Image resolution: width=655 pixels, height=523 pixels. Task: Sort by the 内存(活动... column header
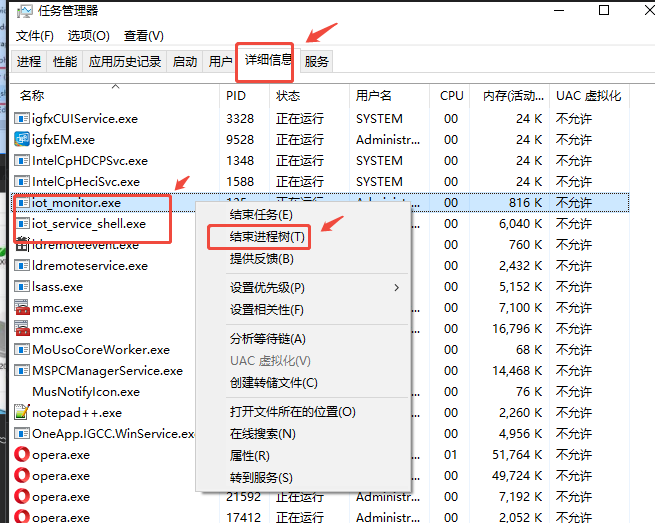[510, 96]
